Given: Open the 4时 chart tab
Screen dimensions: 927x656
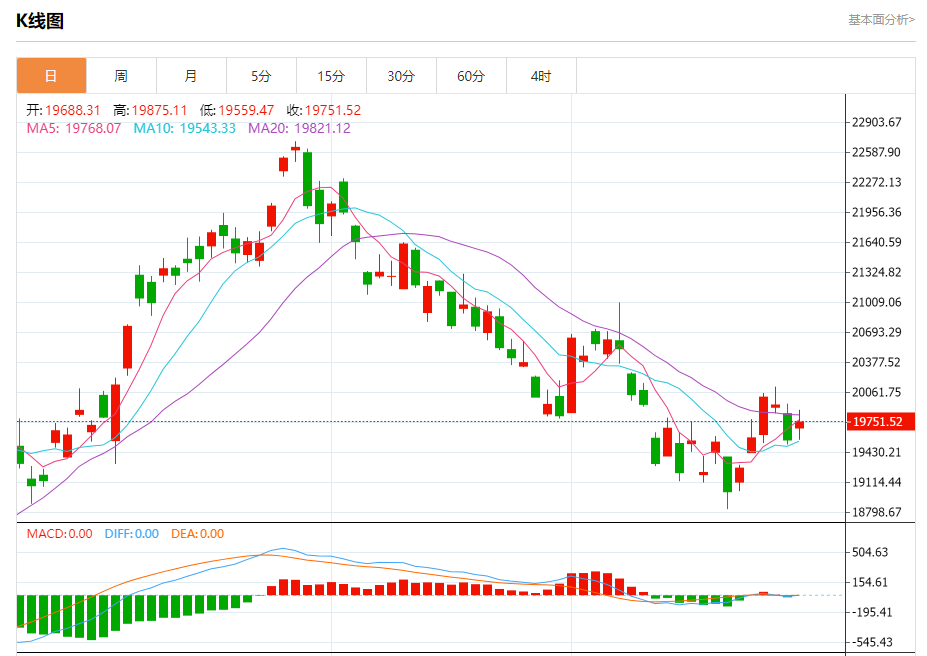Looking at the screenshot, I should coord(541,76).
